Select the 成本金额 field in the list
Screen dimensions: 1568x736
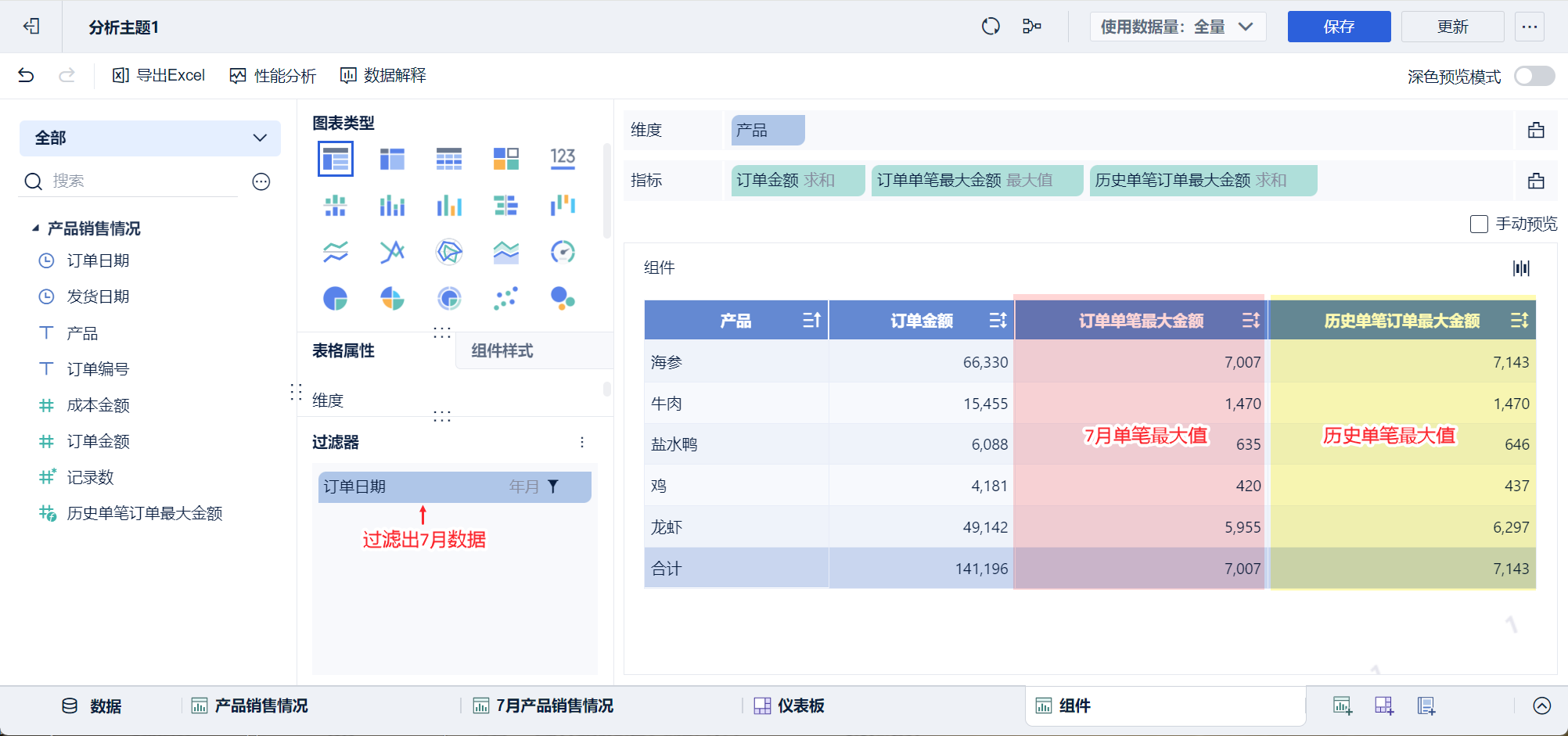tap(99, 405)
